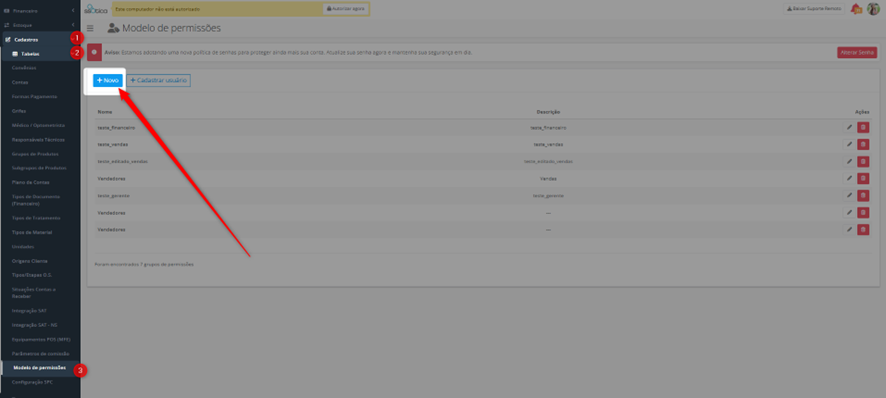
Task: Delete teste_financeiro with the red trash icon
Action: coord(863,128)
